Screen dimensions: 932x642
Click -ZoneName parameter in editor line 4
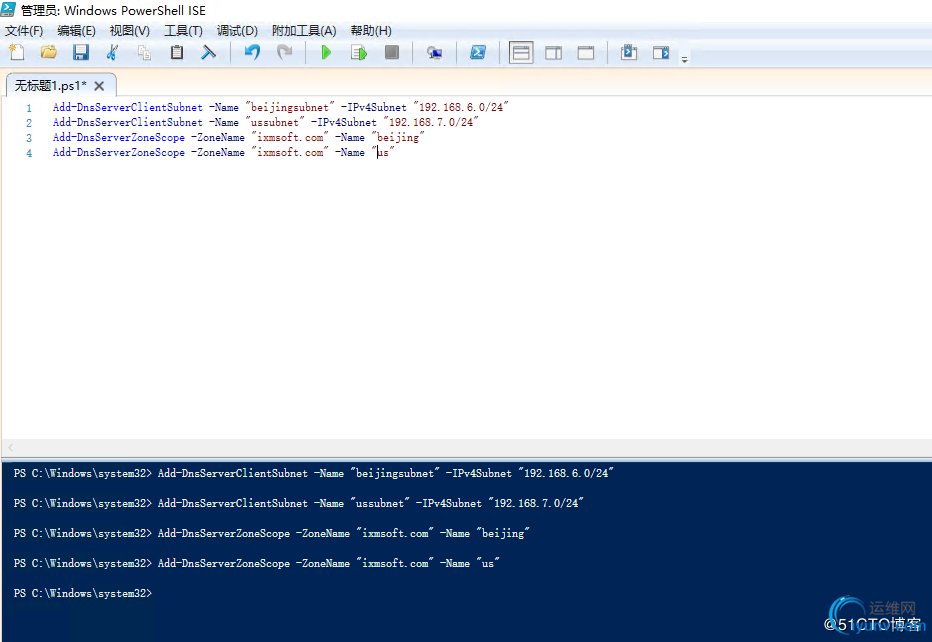(x=218, y=152)
